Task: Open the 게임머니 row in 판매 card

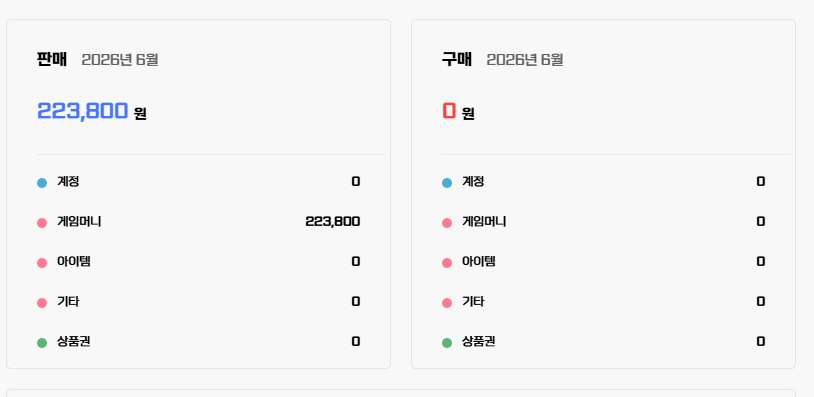Action: [198, 222]
